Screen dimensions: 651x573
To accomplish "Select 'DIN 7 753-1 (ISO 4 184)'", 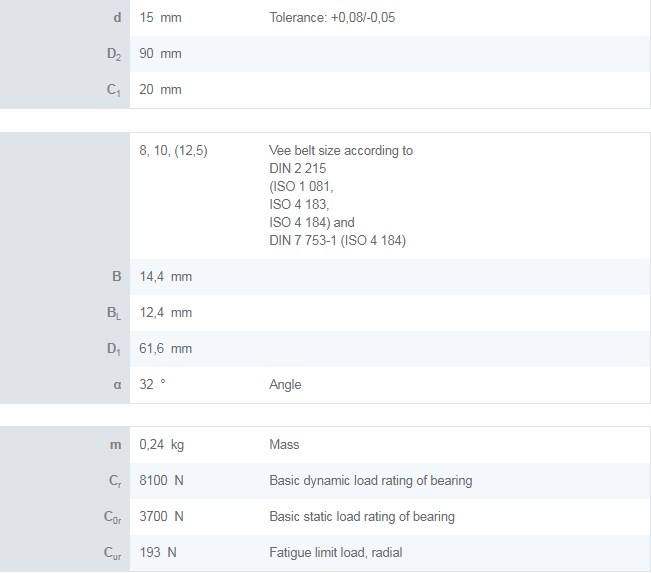I will click(338, 240).
